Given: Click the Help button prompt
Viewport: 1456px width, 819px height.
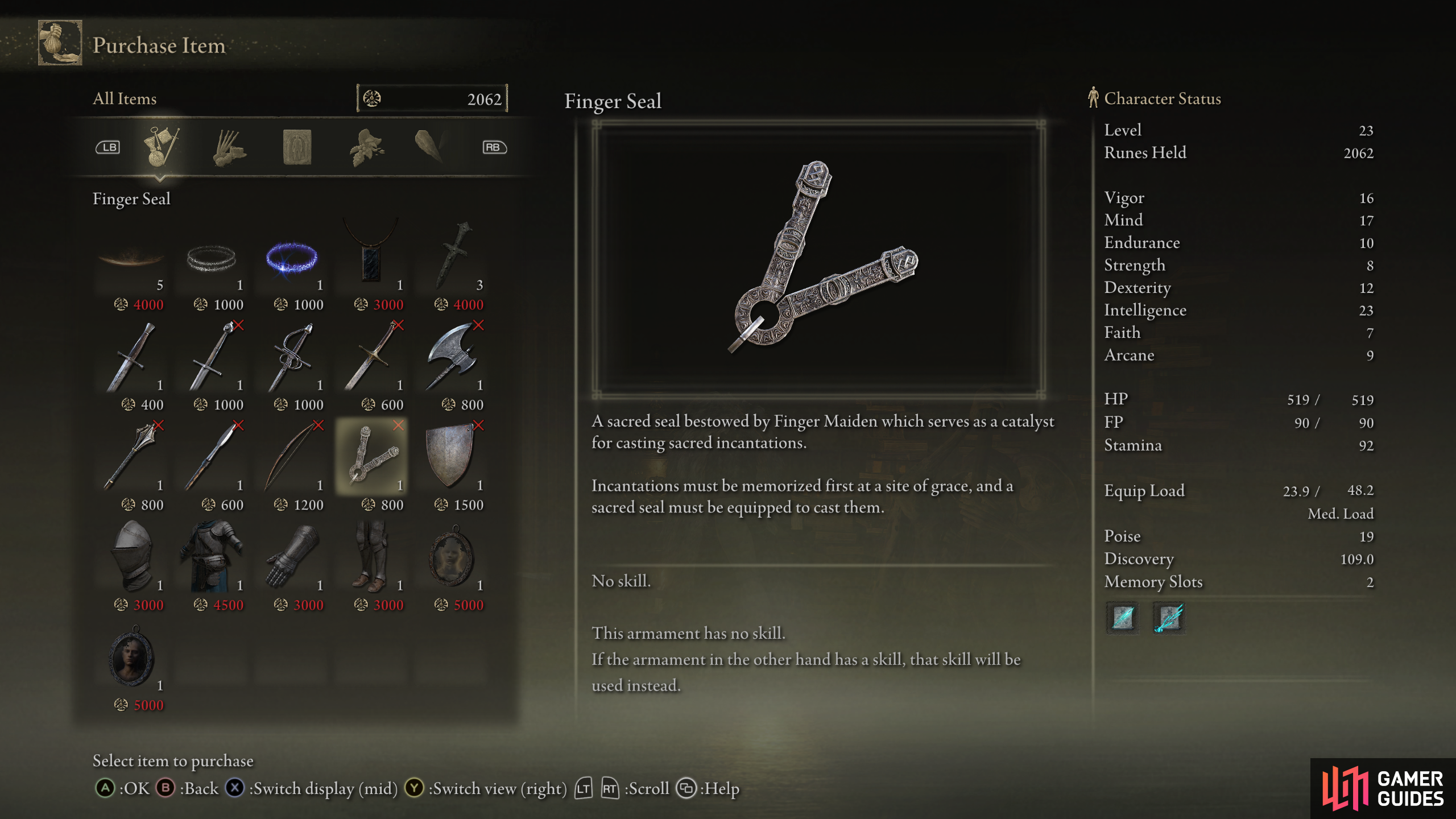Looking at the screenshot, I should [708, 788].
